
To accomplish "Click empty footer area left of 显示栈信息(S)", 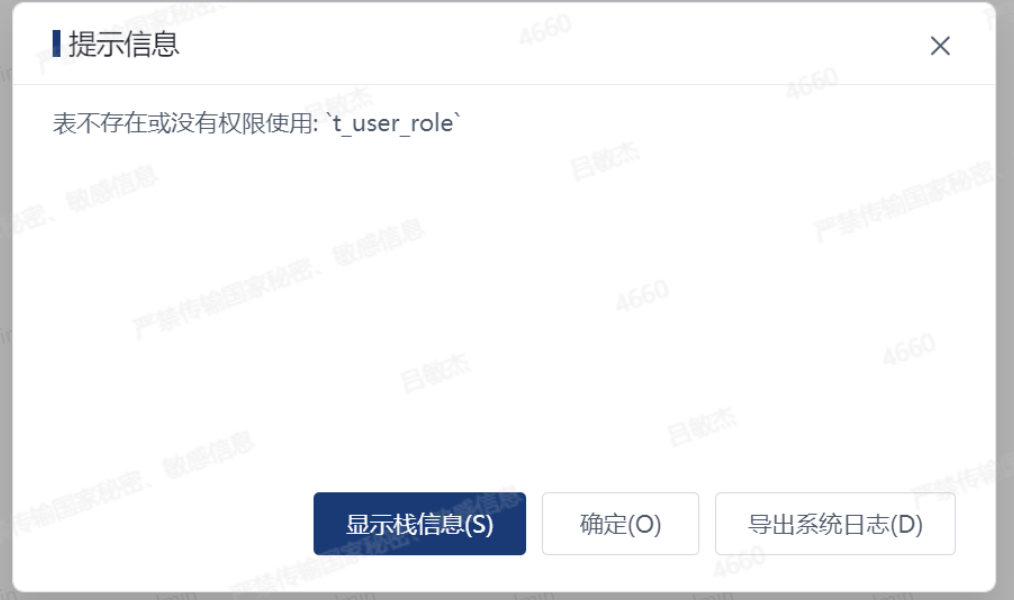I will [162, 524].
